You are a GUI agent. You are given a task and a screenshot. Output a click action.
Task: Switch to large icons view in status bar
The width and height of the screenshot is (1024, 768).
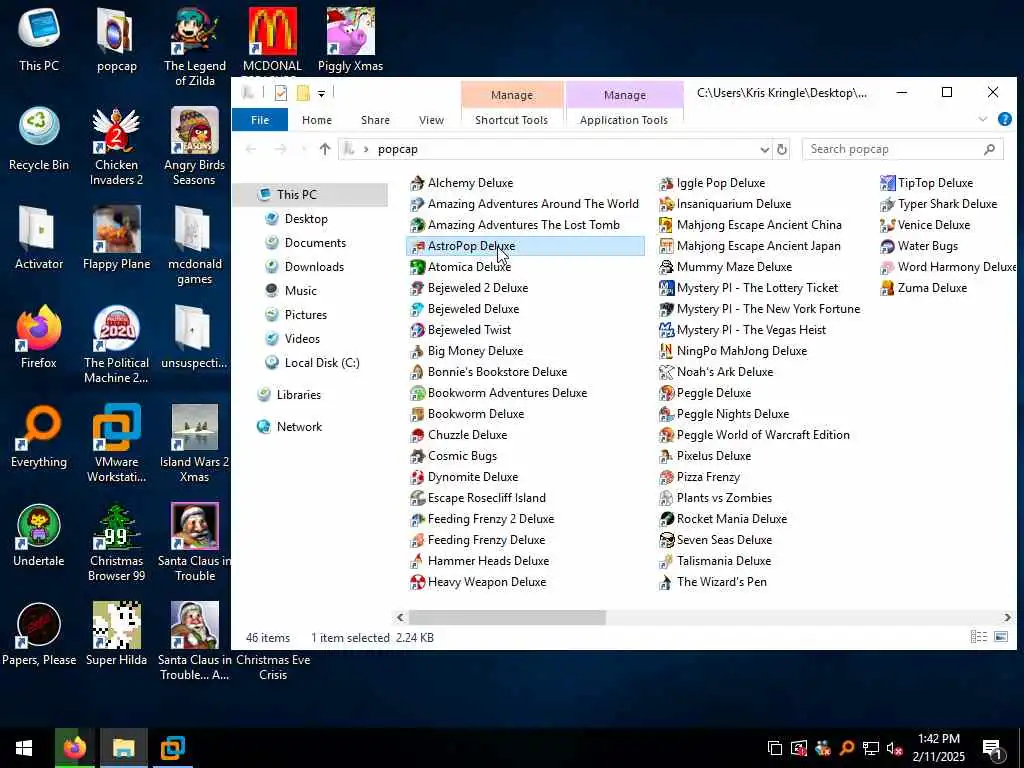(x=1000, y=637)
